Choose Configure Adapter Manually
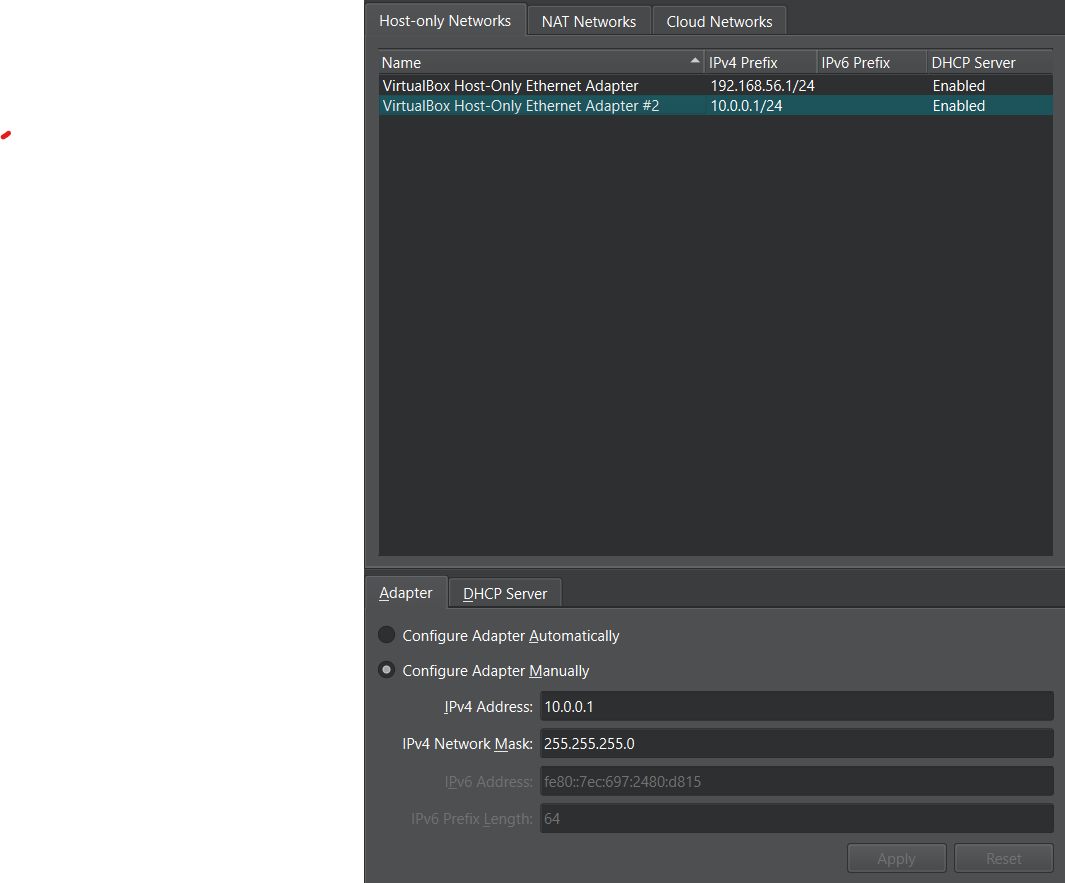Screen dimensions: 1065x883 pyautogui.click(x=484, y=671)
